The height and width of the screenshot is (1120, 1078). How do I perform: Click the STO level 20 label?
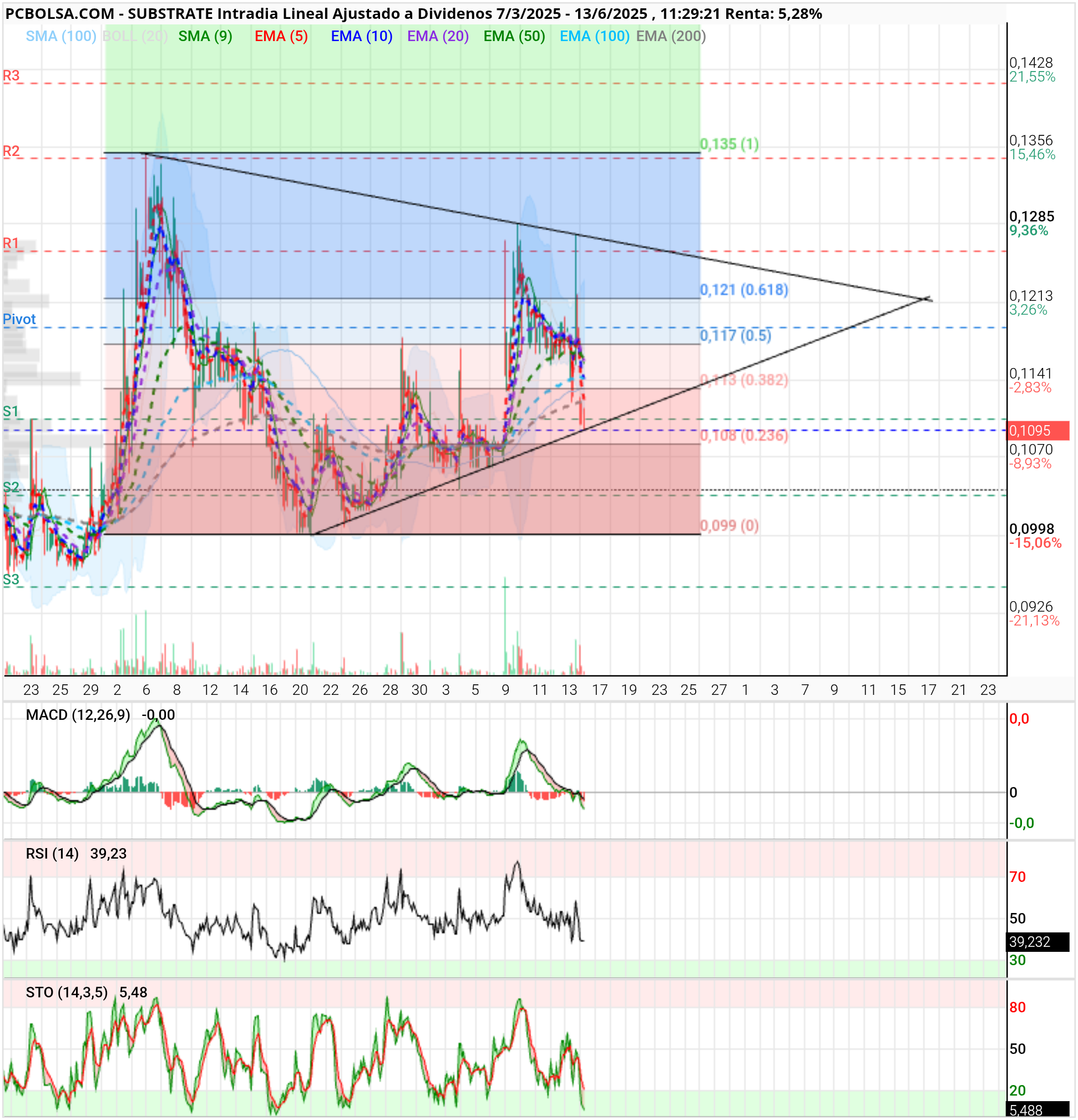coord(1017,1090)
